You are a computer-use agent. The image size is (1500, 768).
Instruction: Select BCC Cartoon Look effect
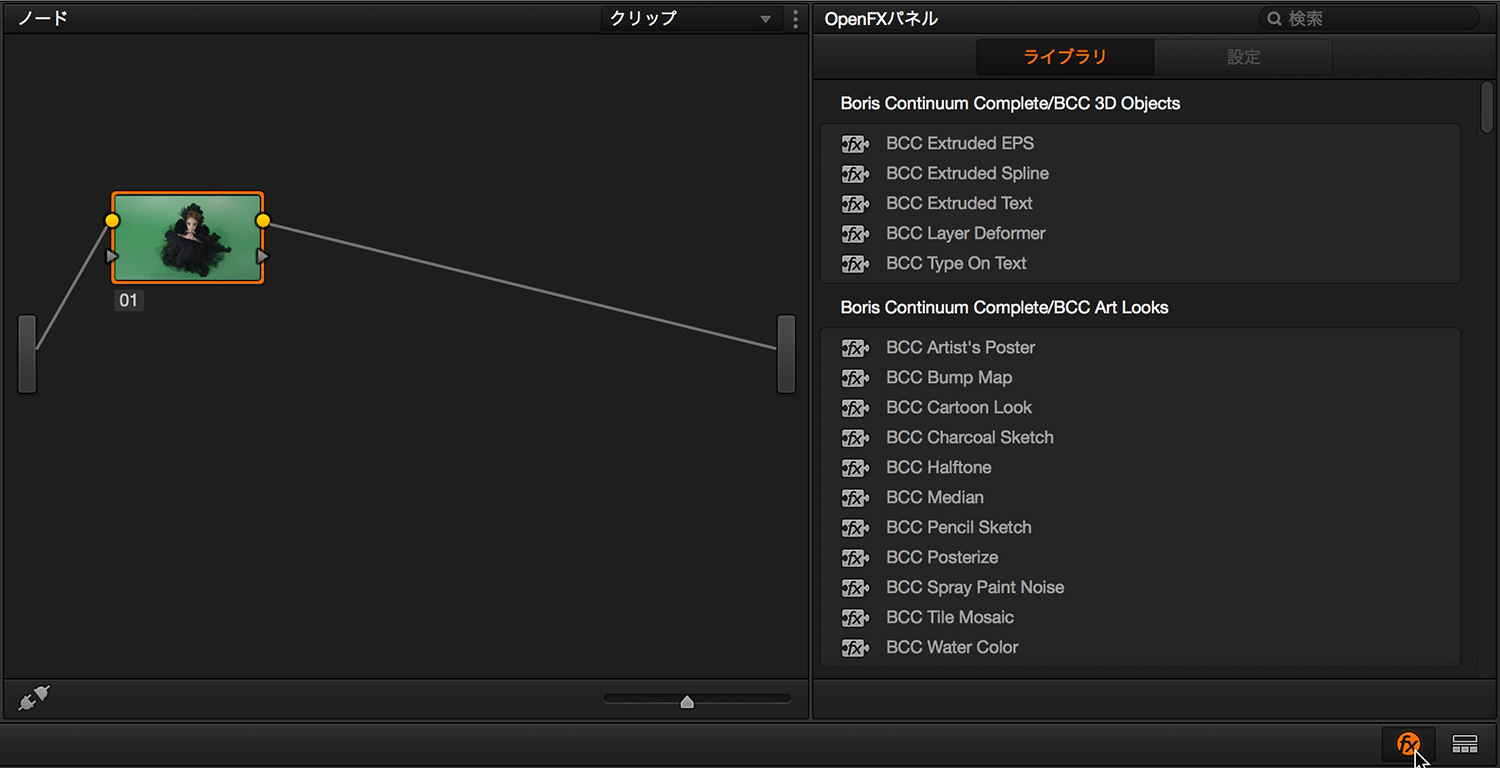coord(958,407)
